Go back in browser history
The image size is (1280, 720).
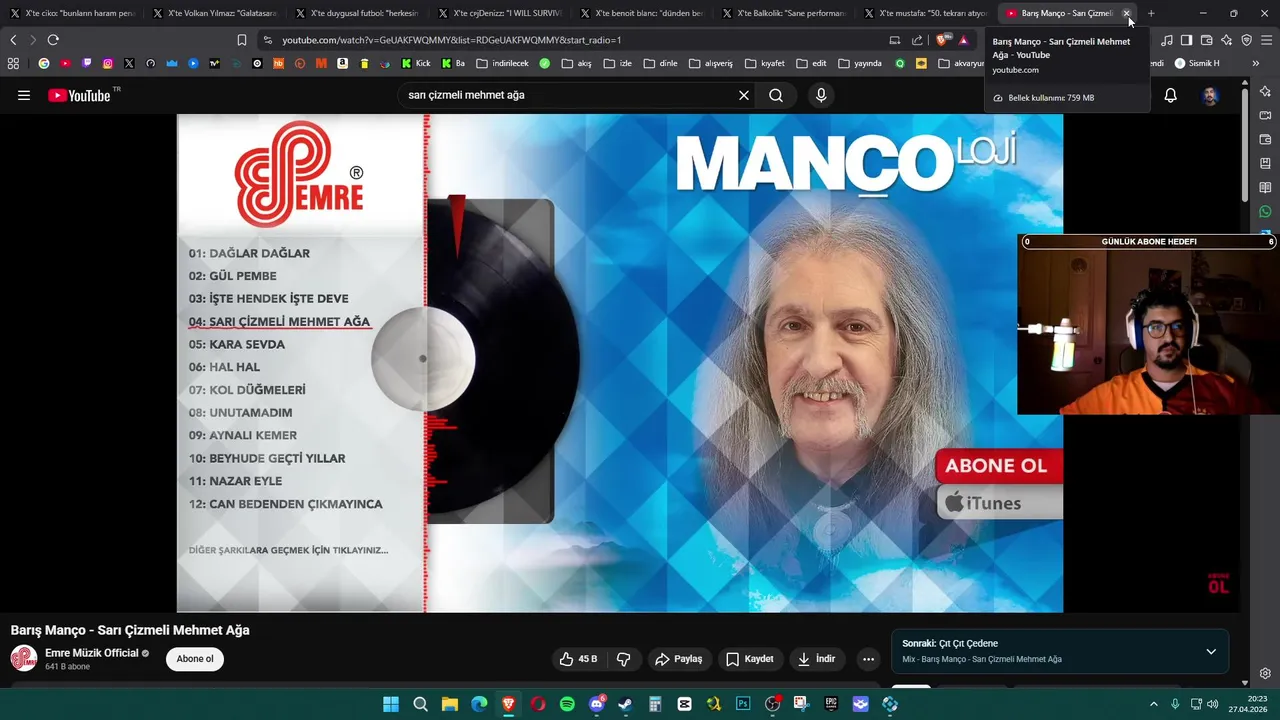(x=13, y=40)
